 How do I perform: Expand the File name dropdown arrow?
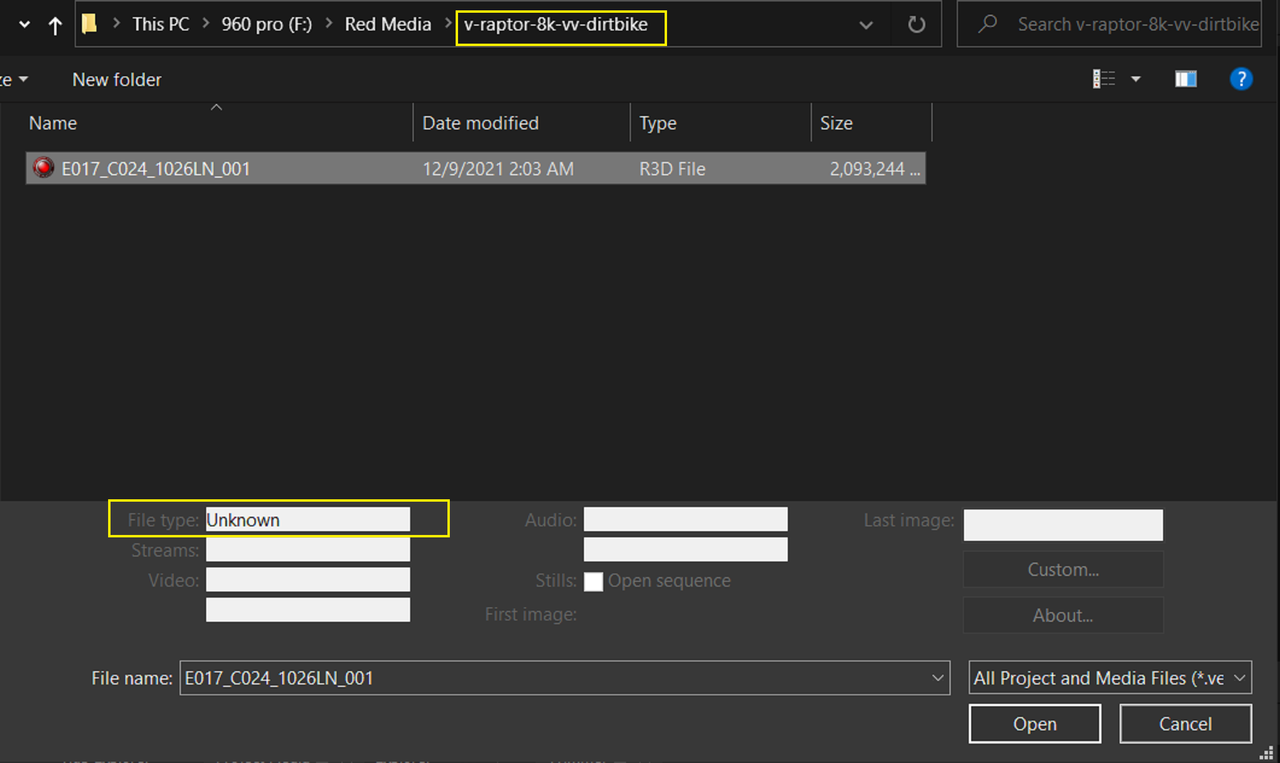click(x=938, y=678)
